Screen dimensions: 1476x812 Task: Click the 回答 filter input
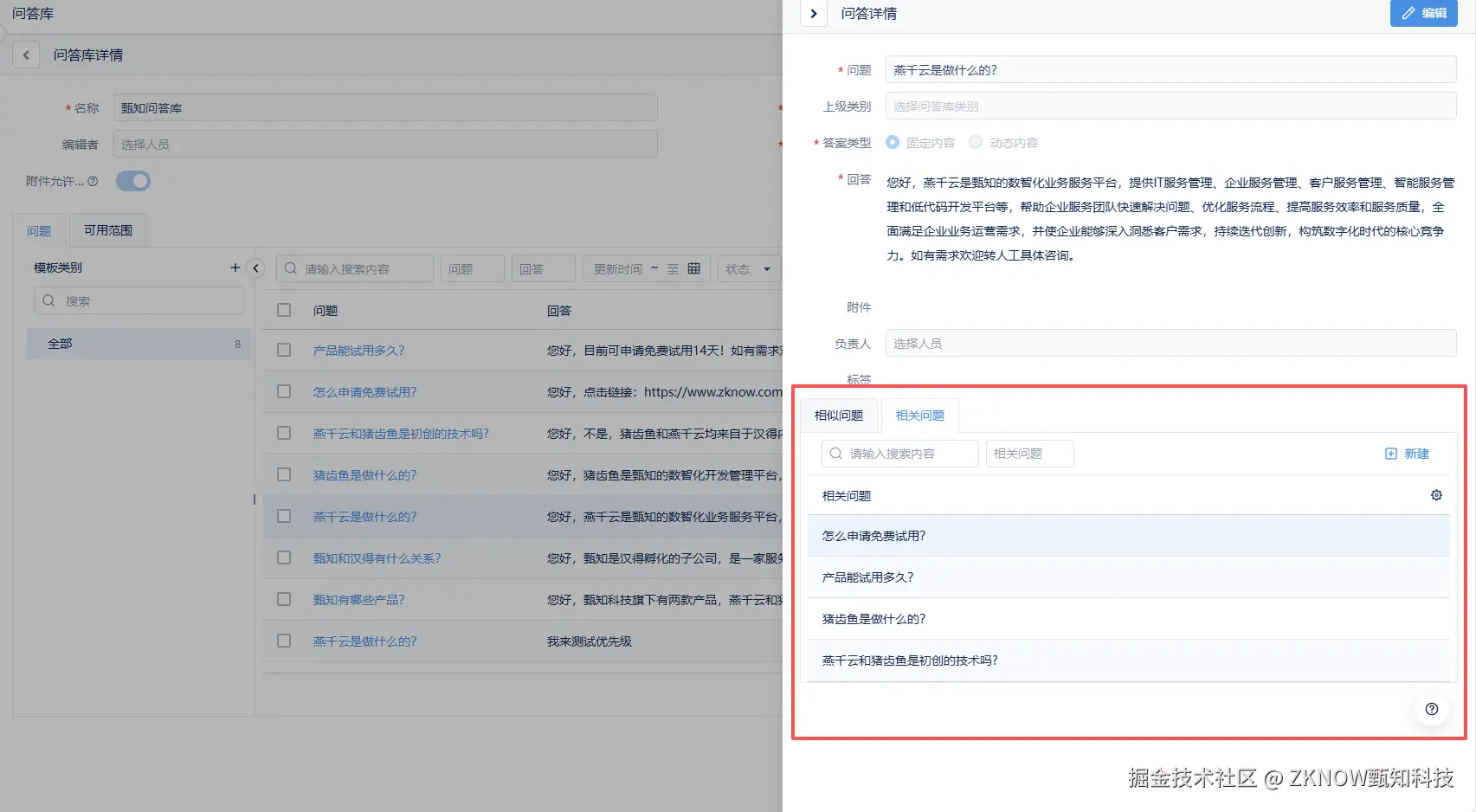544,268
